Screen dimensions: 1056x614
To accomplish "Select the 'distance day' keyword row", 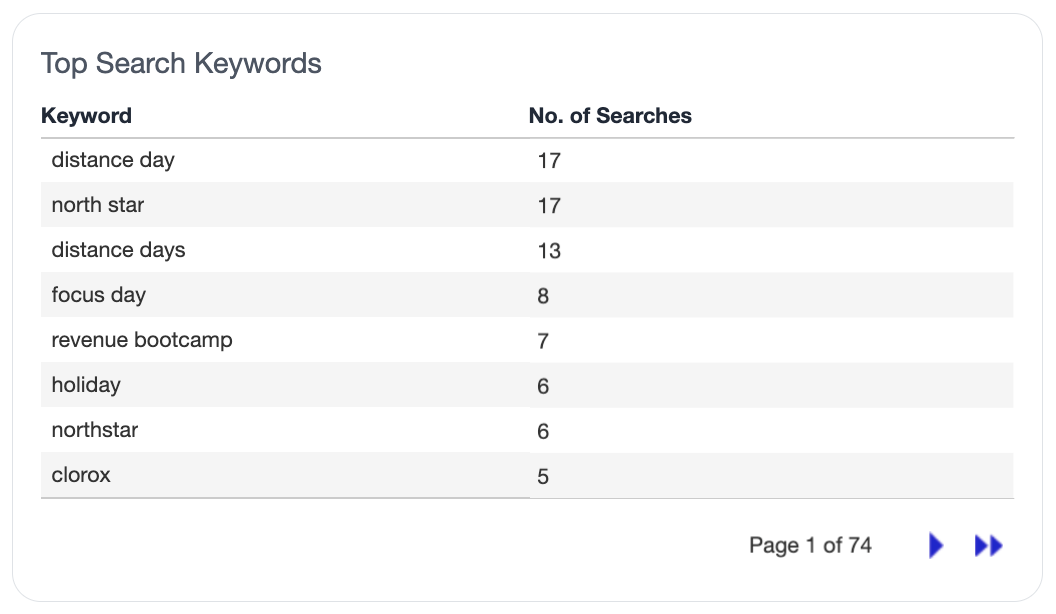I will [527, 160].
